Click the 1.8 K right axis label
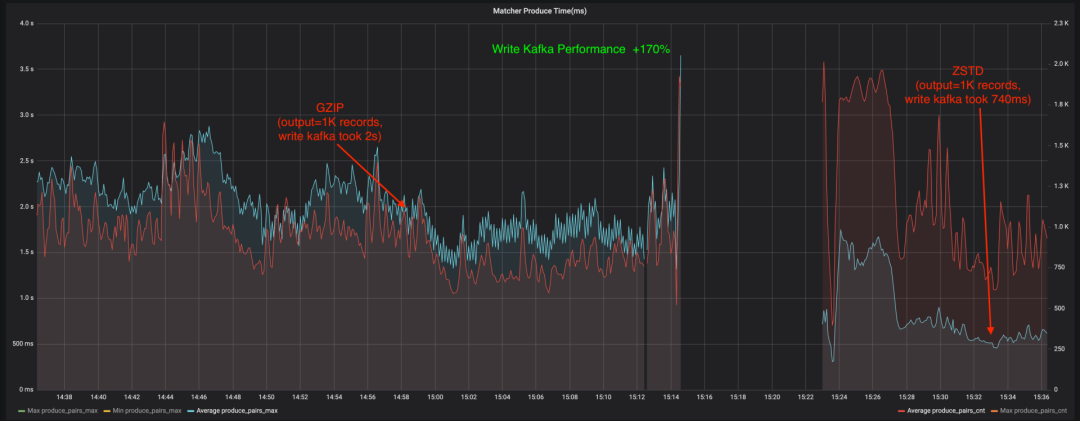1080x421 pixels. (x=1060, y=105)
